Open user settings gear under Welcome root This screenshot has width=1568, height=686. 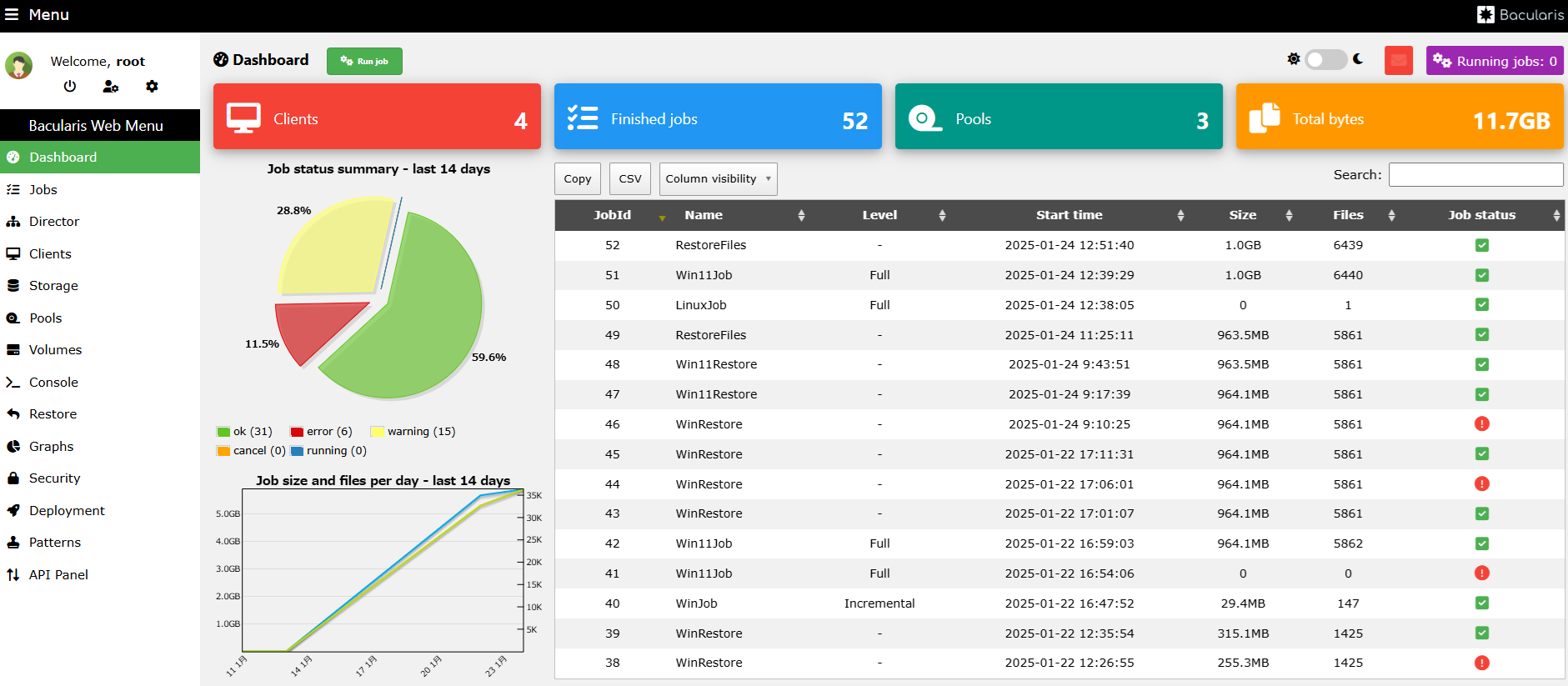pyautogui.click(x=152, y=86)
